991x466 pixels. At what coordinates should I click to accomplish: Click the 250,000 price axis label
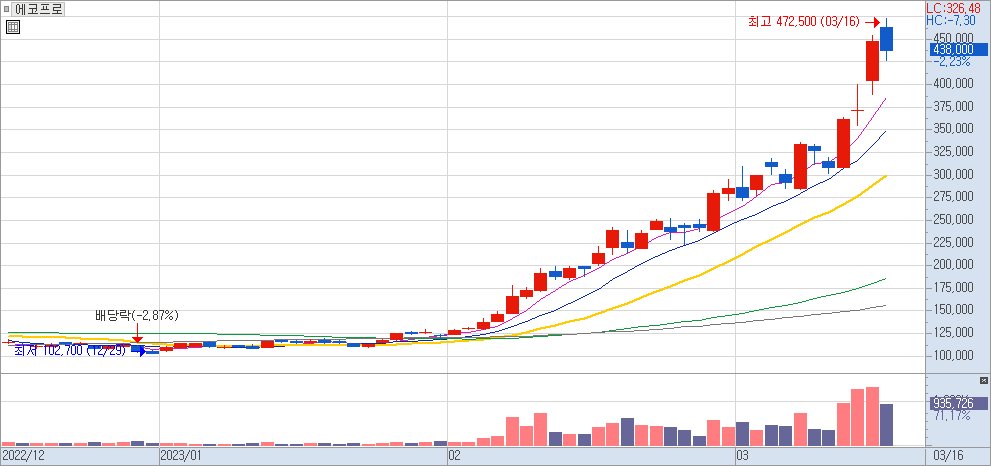click(954, 219)
